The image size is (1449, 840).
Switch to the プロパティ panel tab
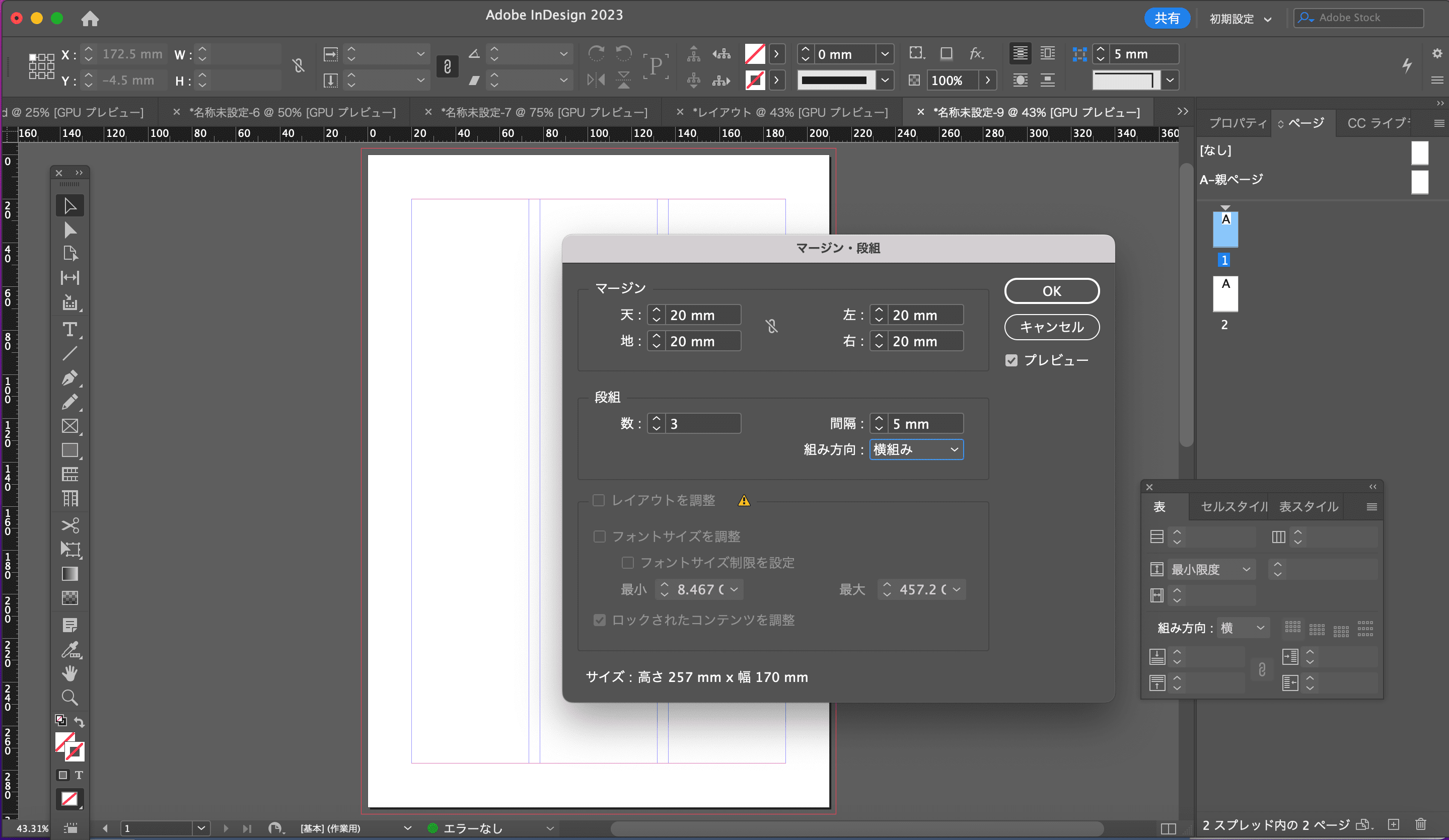pos(1238,123)
